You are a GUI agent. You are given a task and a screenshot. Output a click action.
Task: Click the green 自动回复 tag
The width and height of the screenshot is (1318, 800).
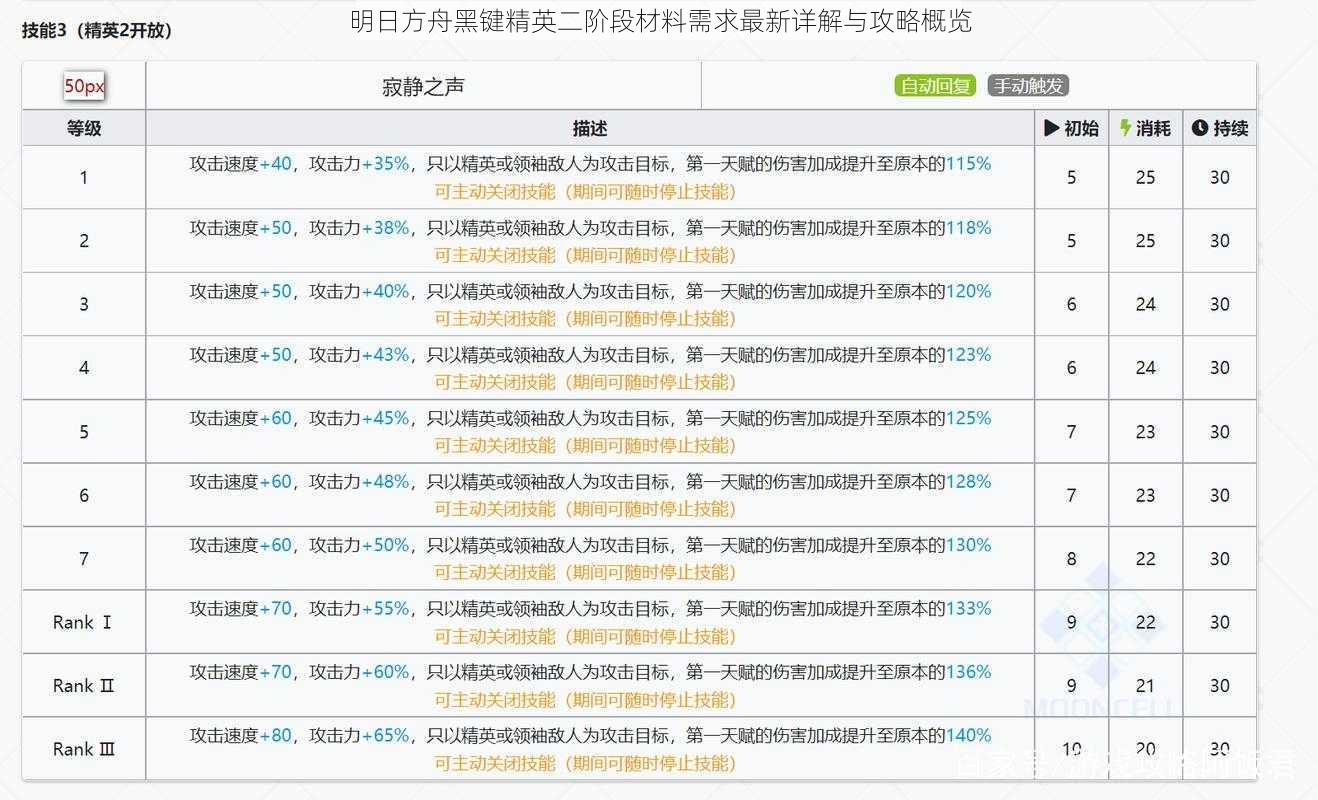click(935, 86)
